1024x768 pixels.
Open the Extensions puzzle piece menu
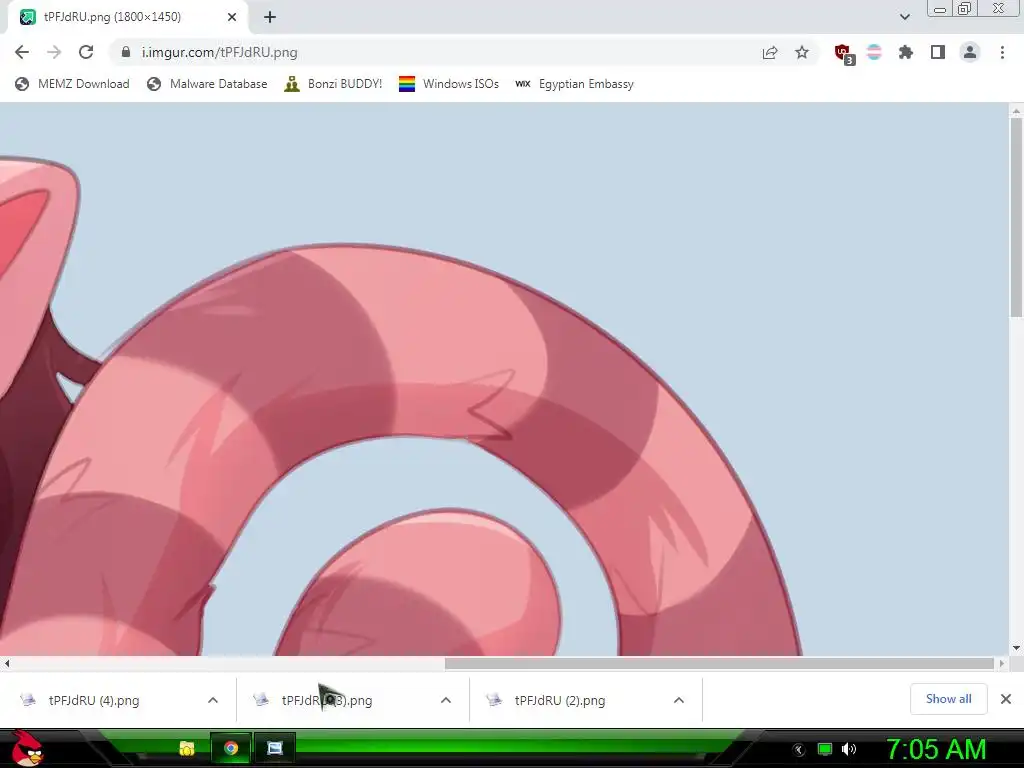coord(906,52)
